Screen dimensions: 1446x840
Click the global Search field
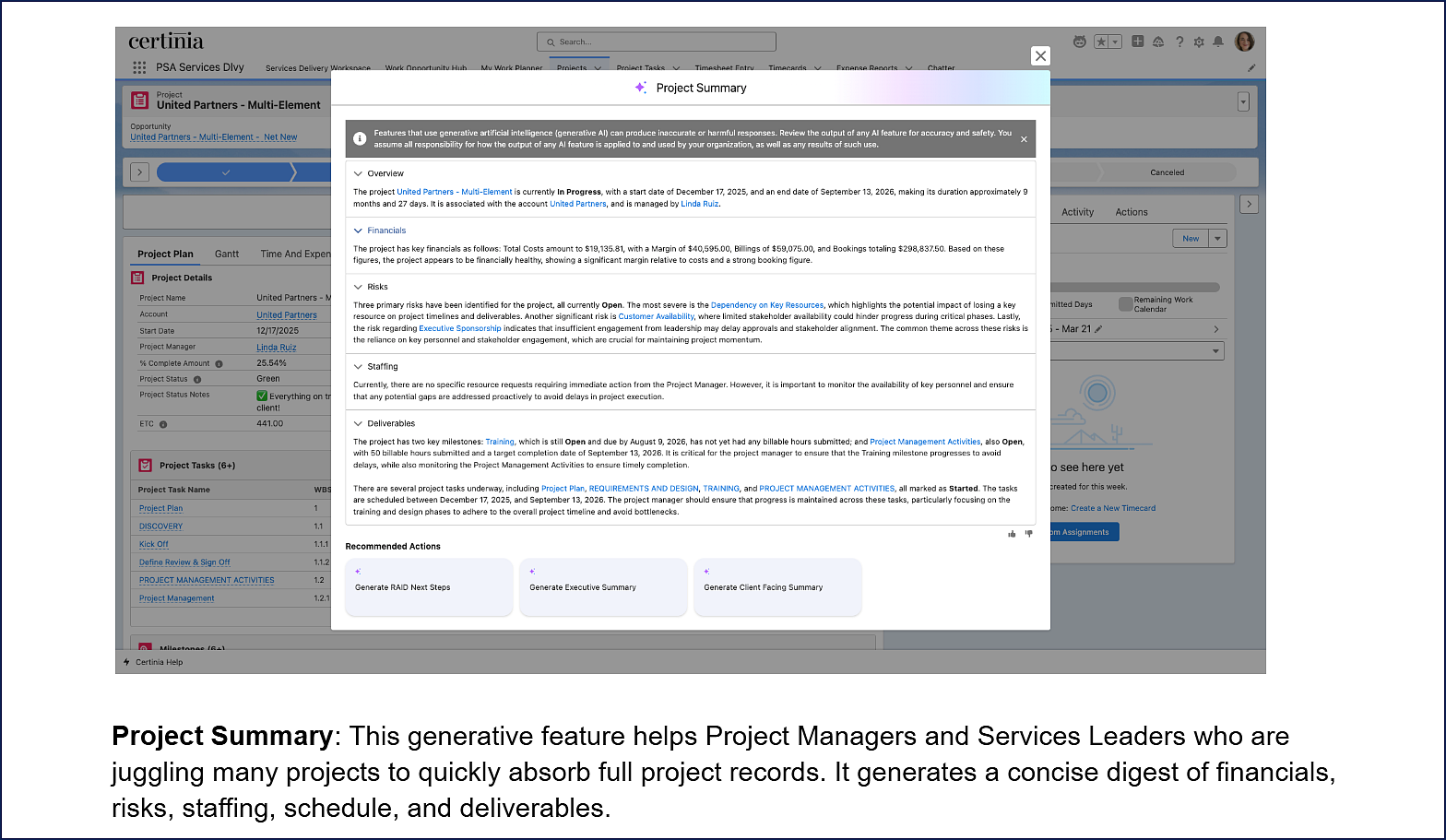657,41
